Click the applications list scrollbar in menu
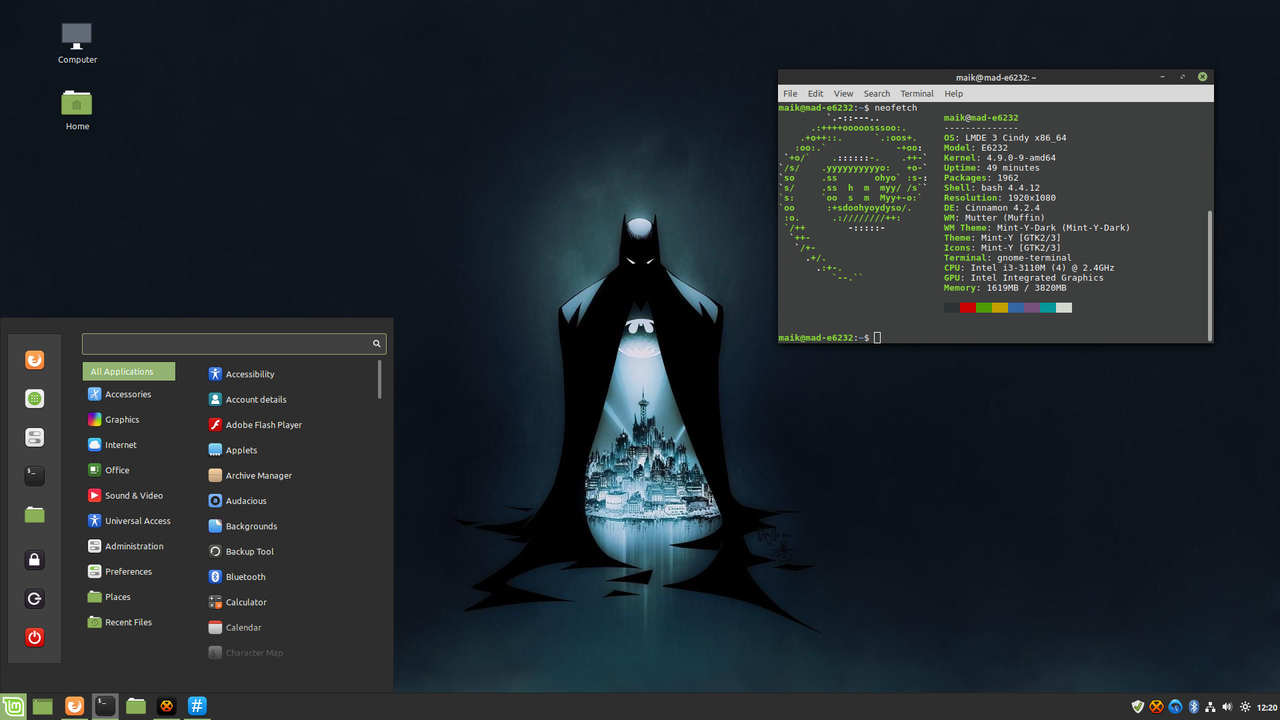1280x720 pixels. 380,380
